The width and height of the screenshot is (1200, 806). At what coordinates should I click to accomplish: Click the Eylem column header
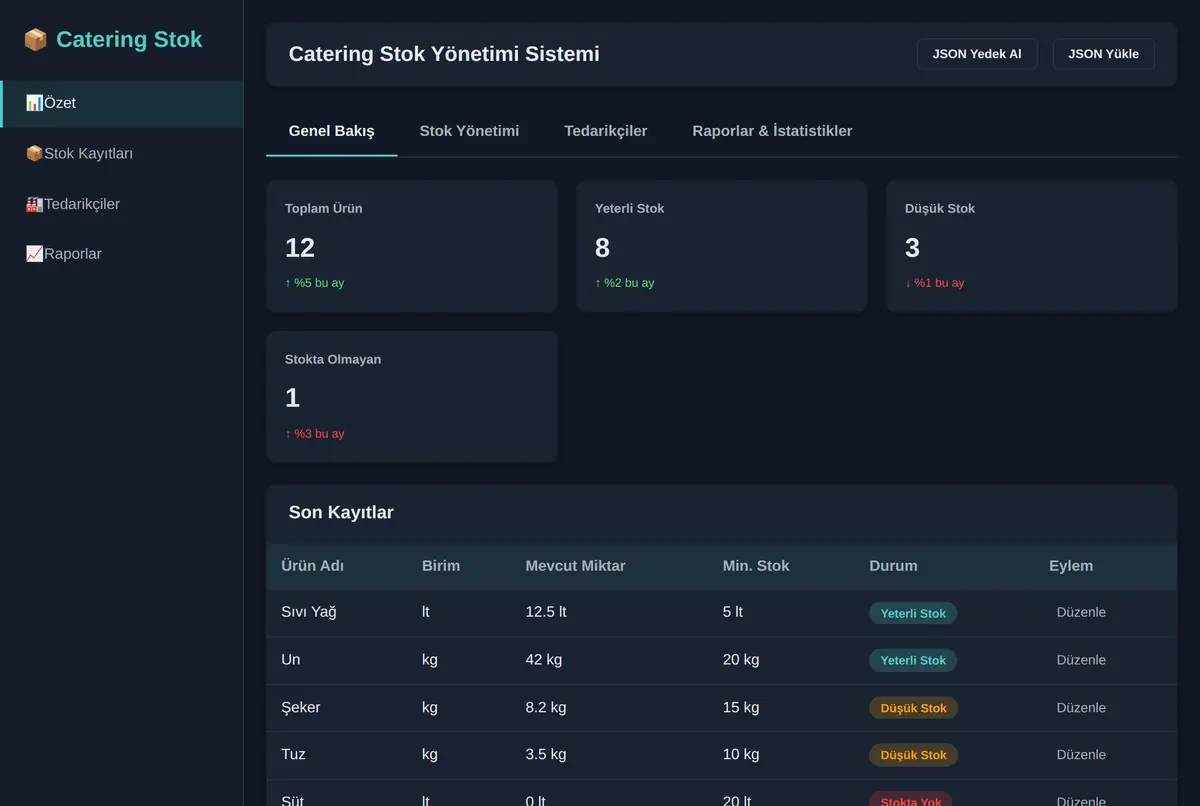[x=1071, y=566]
